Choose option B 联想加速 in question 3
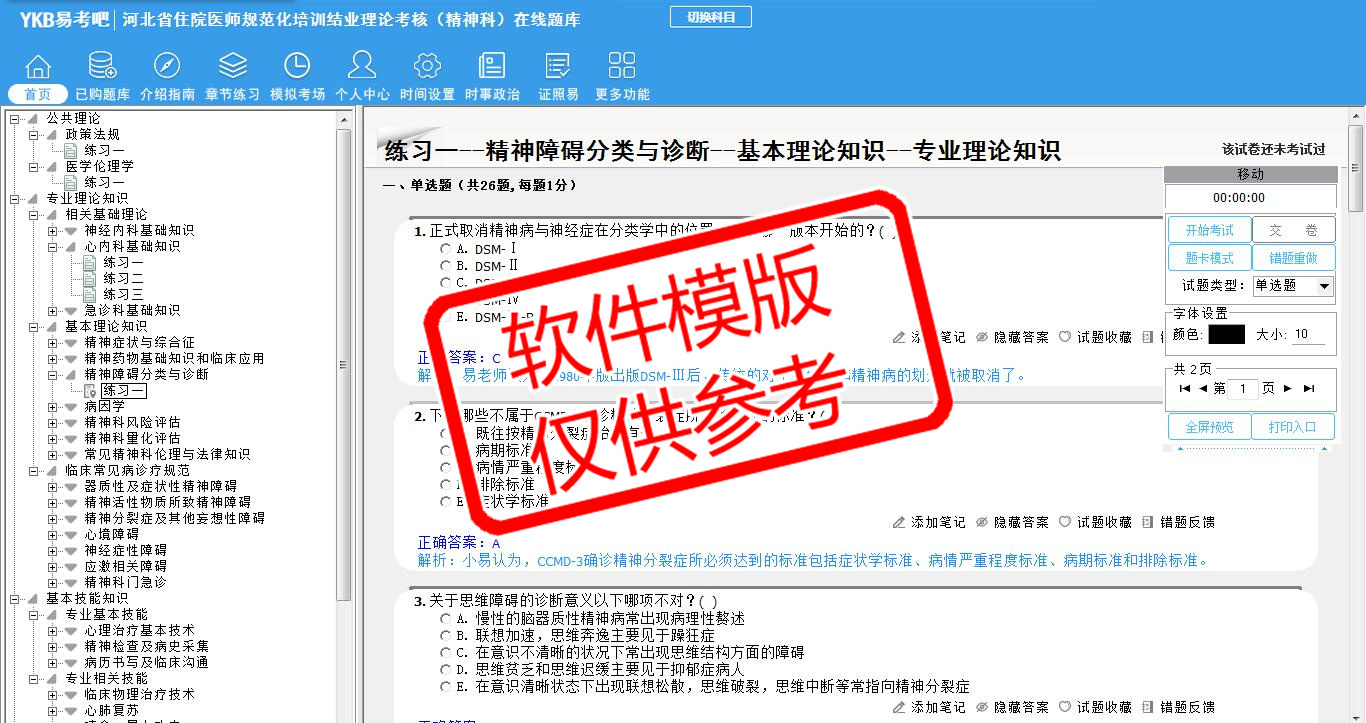 446,636
